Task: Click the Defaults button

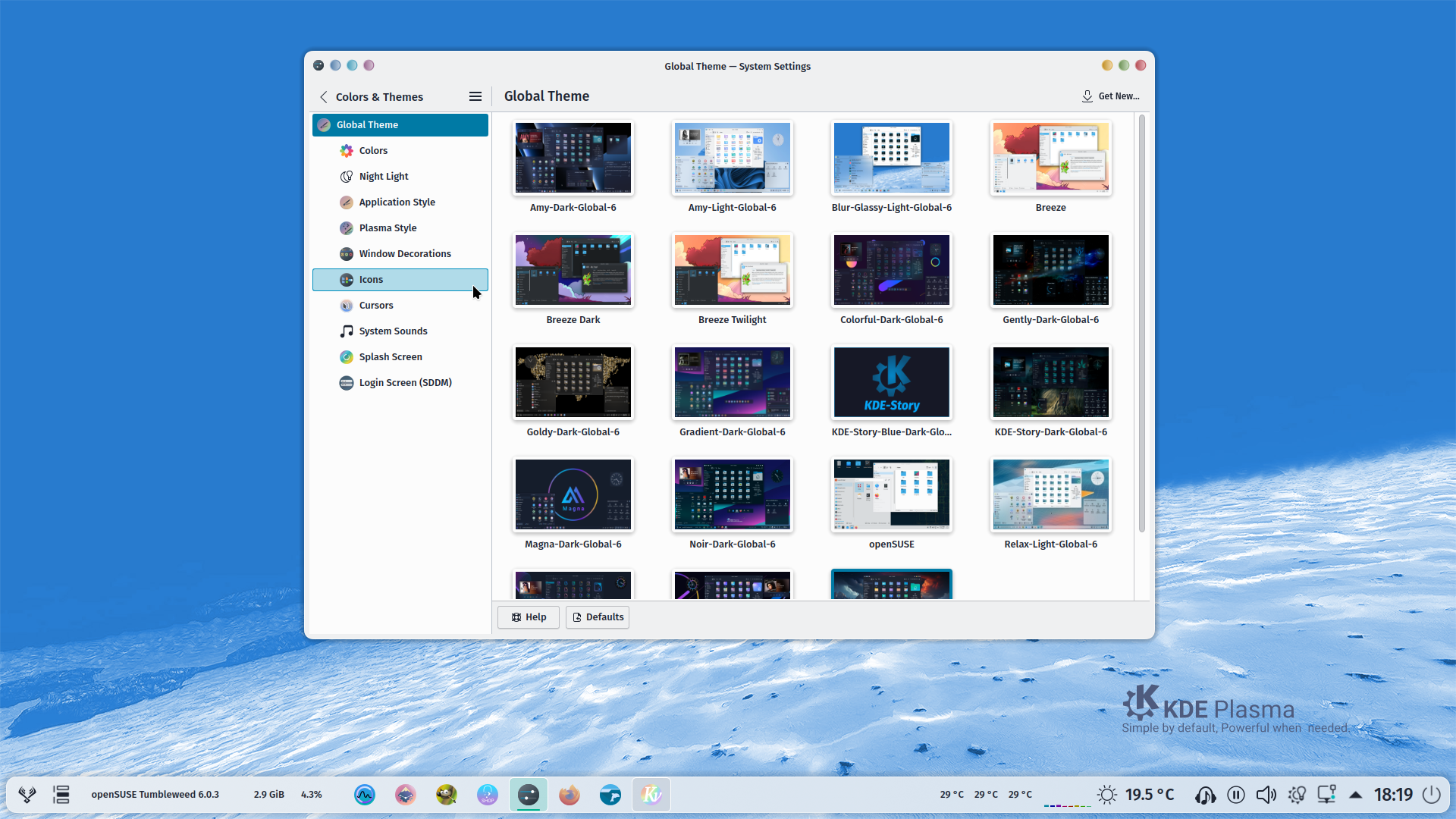Action: pos(598,617)
